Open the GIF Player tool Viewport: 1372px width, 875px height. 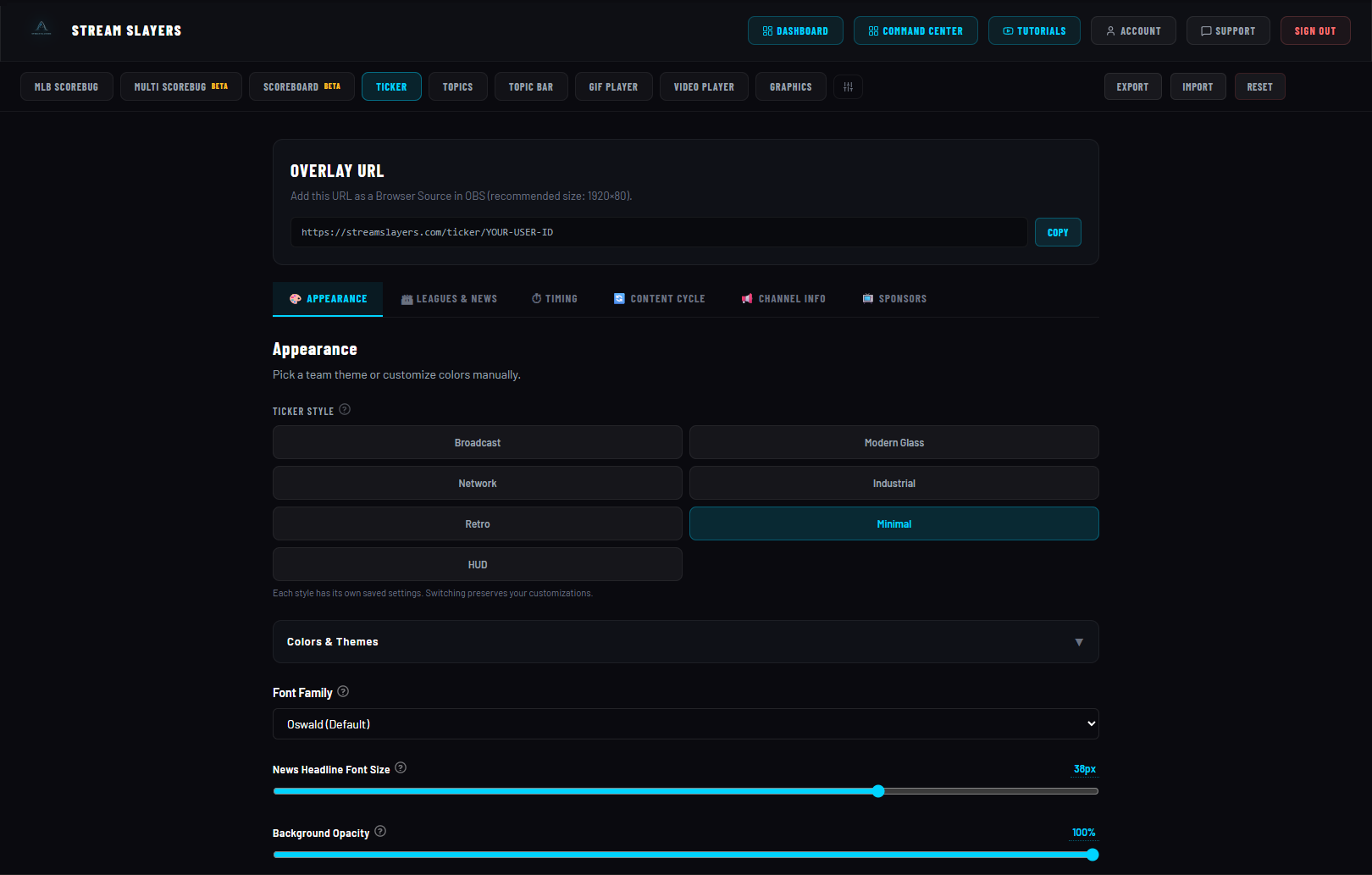coord(614,86)
